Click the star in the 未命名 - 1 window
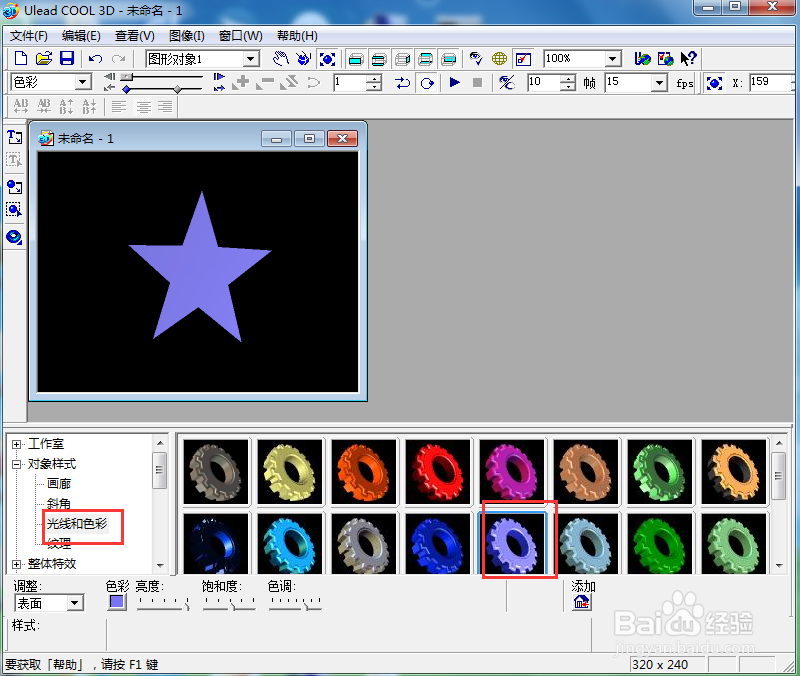Screen dimensions: 800x676 pos(200,267)
